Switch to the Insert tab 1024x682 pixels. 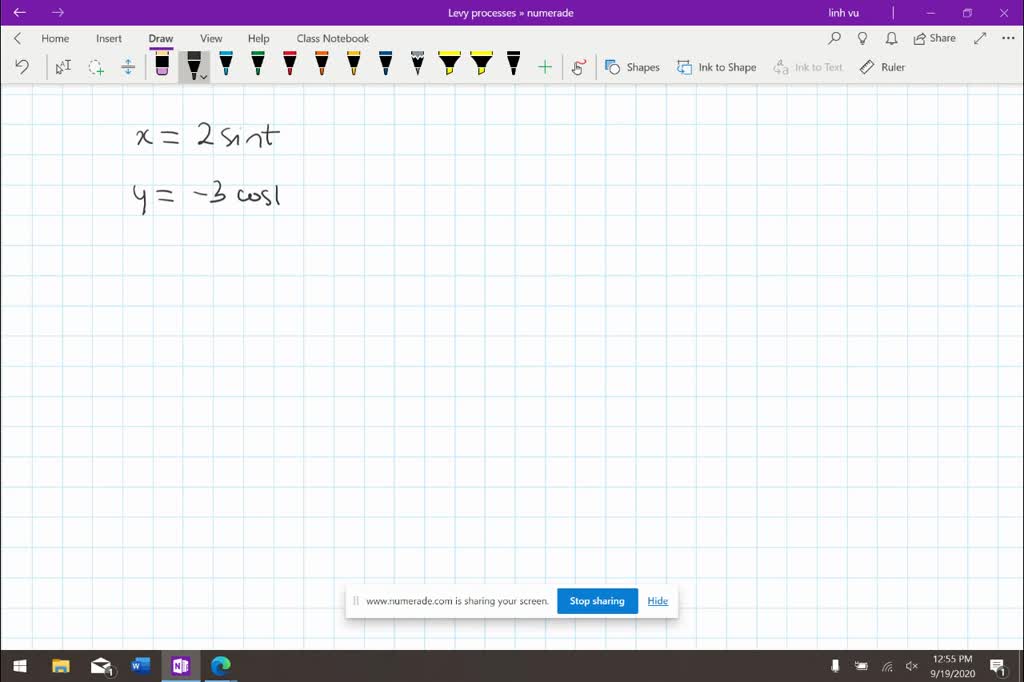click(x=108, y=38)
